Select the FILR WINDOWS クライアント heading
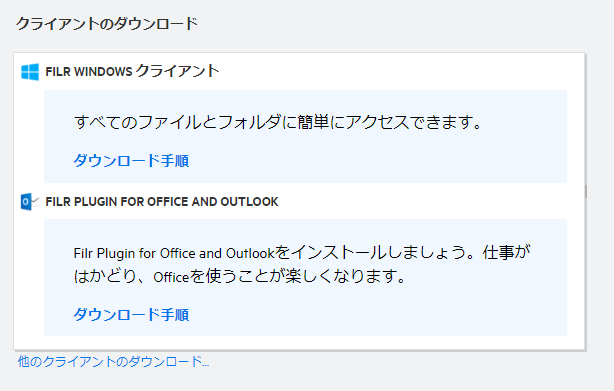 [132, 71]
